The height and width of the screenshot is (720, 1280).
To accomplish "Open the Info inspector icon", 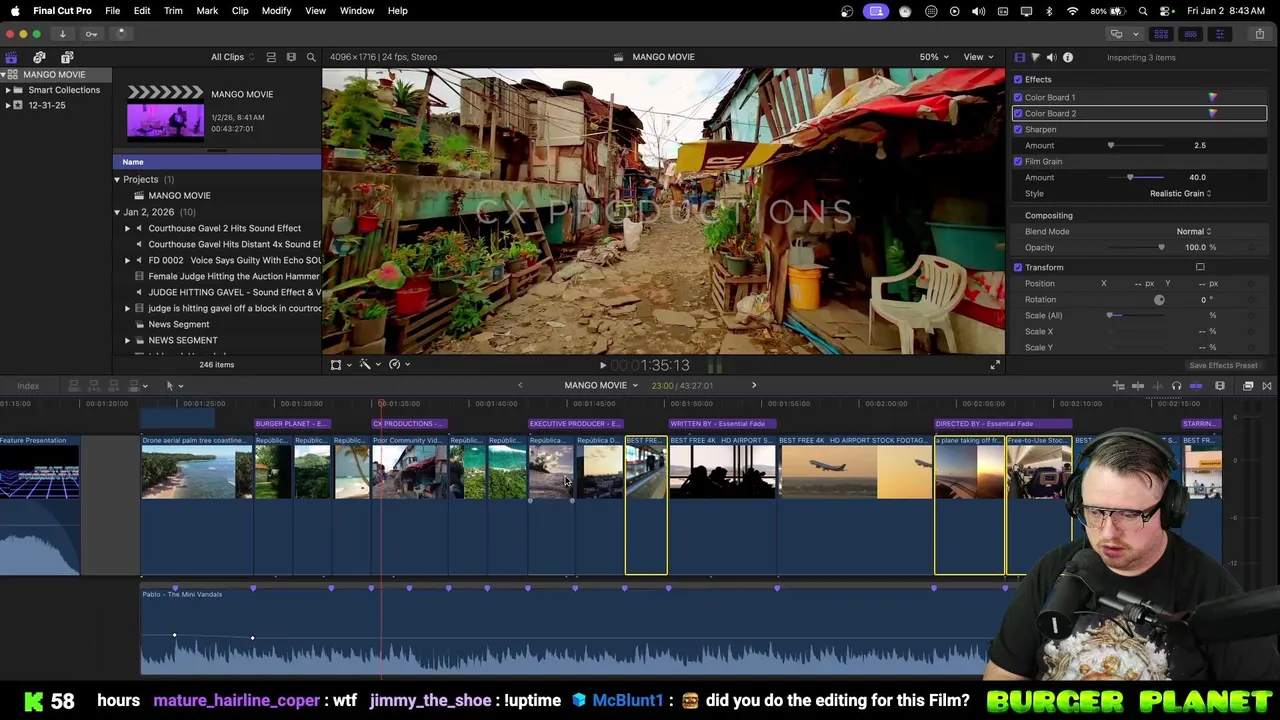I will [1068, 57].
